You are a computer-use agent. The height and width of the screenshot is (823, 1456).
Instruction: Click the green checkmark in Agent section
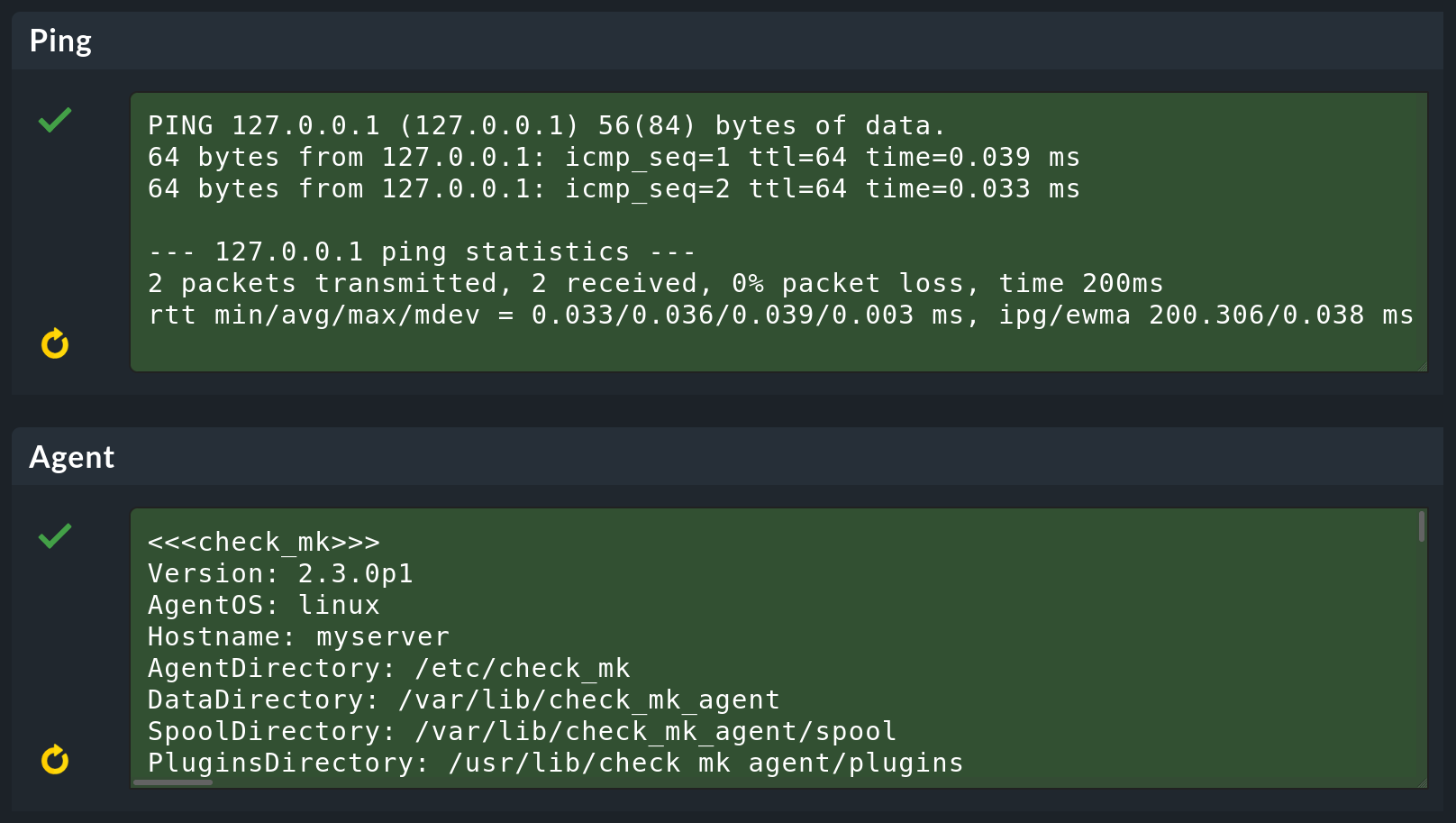click(55, 535)
